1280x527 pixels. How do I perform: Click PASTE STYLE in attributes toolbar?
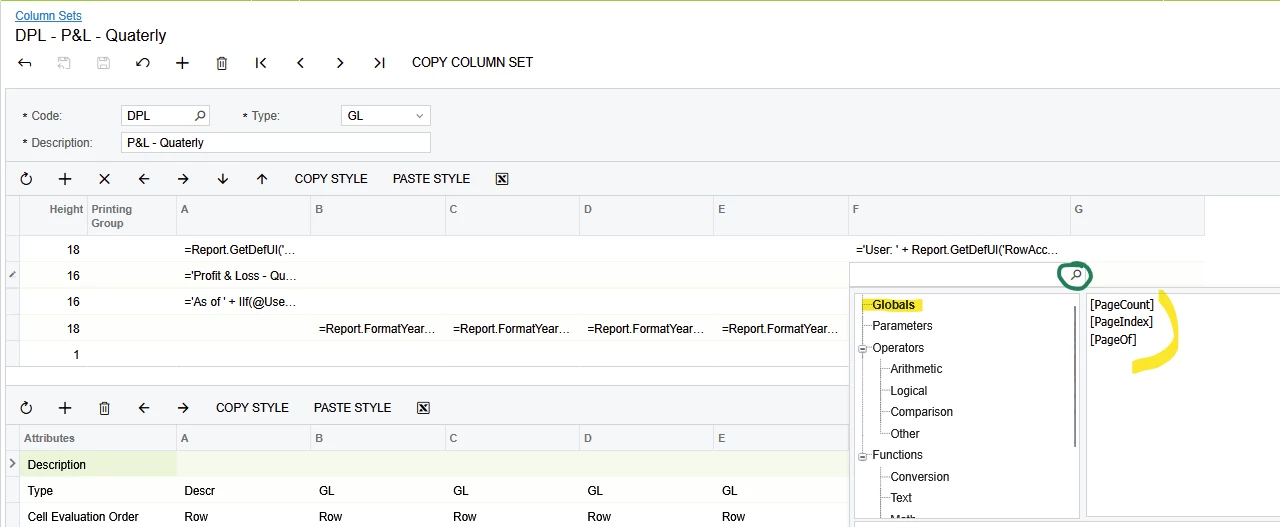tap(352, 408)
